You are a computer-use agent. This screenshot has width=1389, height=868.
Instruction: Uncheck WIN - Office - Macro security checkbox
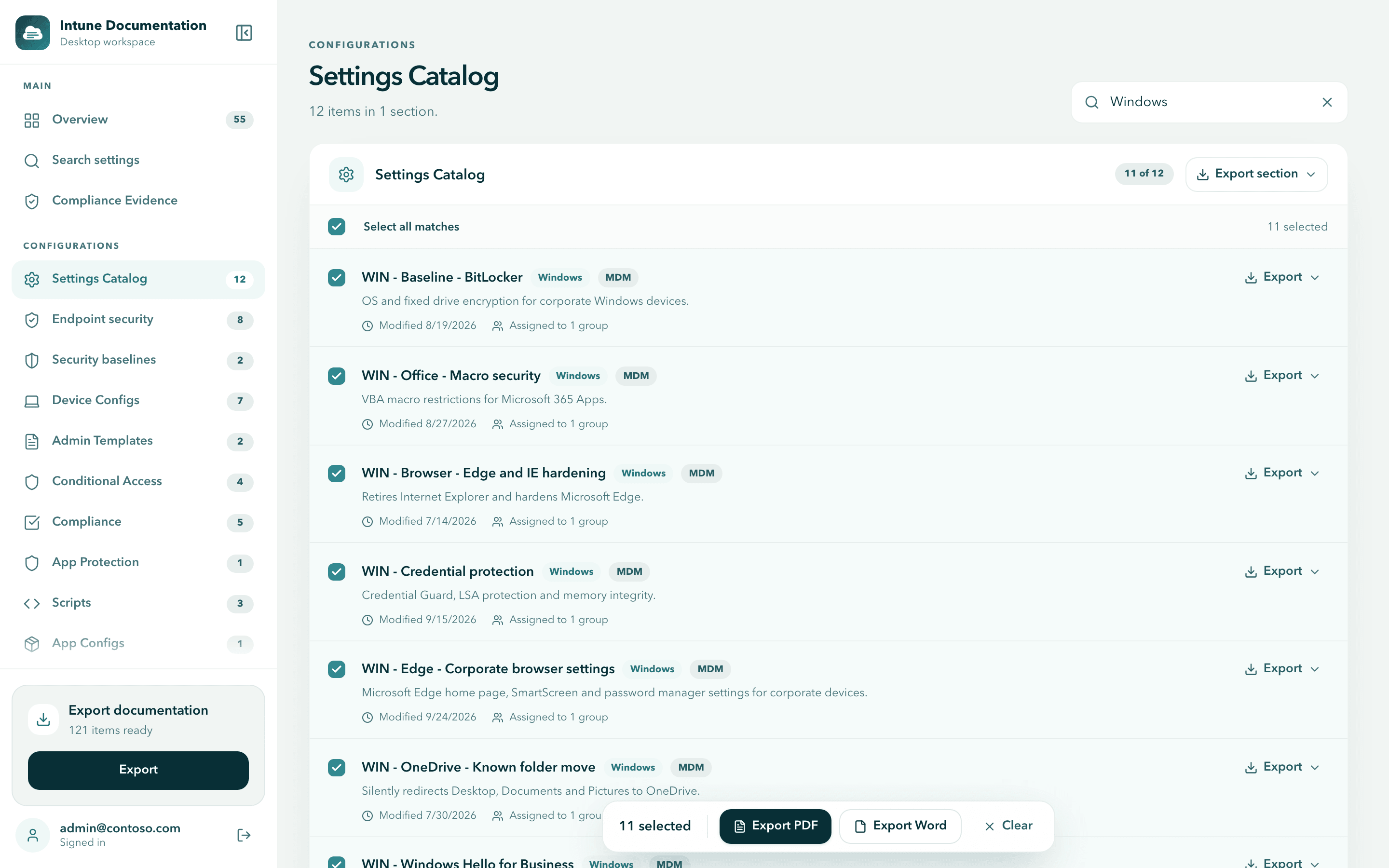337,376
